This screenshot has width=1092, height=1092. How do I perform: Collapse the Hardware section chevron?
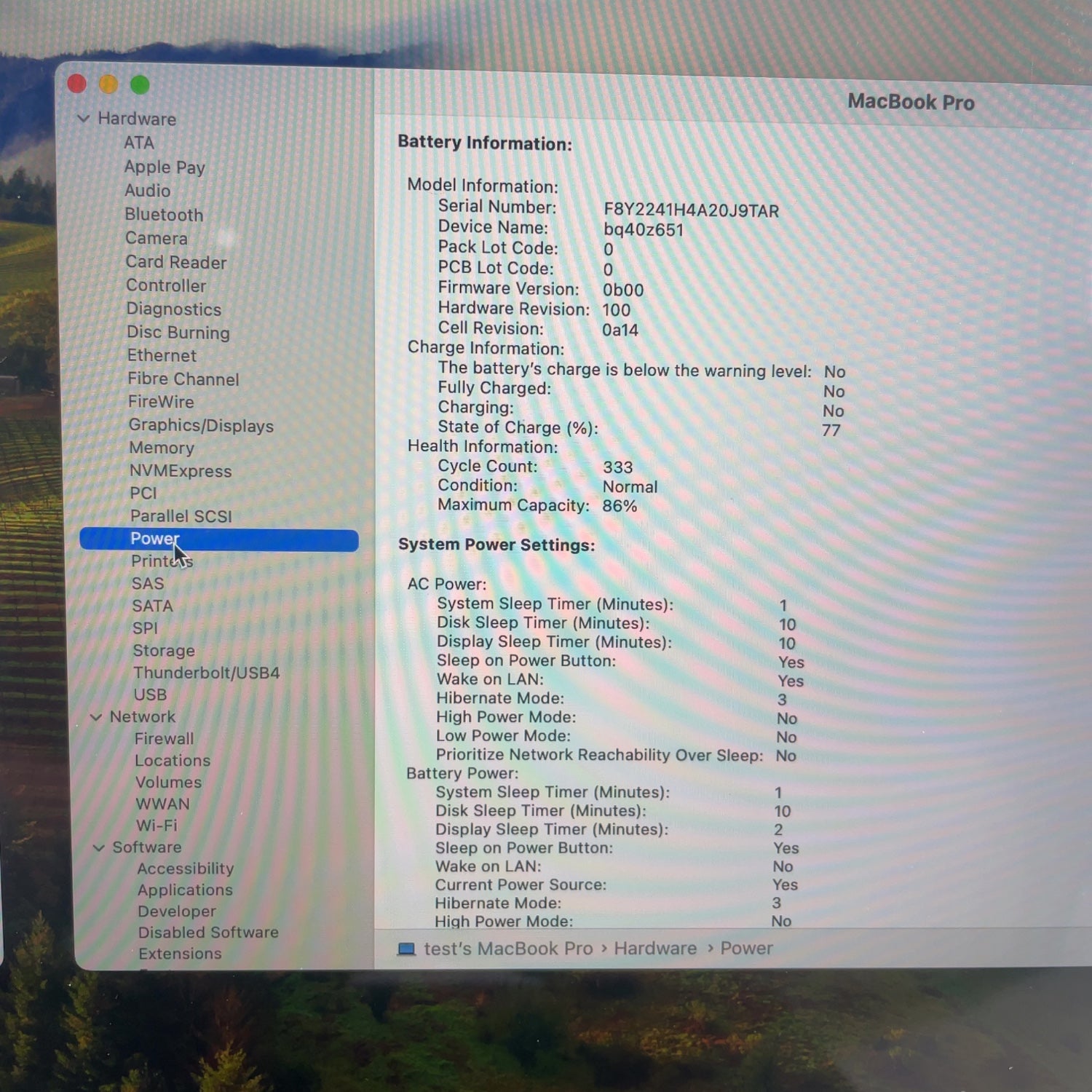click(x=84, y=118)
